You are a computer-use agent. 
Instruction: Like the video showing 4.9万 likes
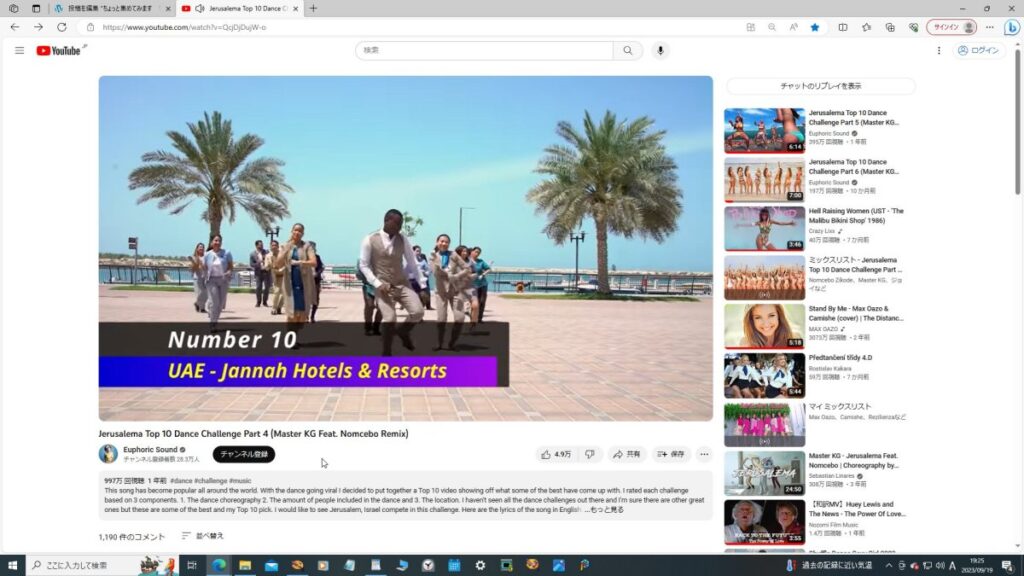(x=556, y=454)
